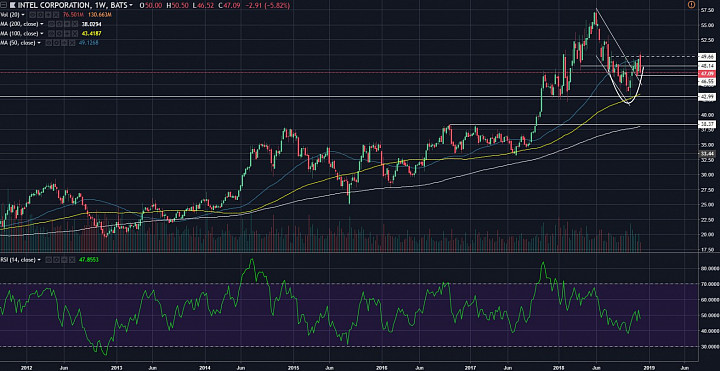Hide the MA (100, close) line via eye icon
720x371 pixels.
51,34
